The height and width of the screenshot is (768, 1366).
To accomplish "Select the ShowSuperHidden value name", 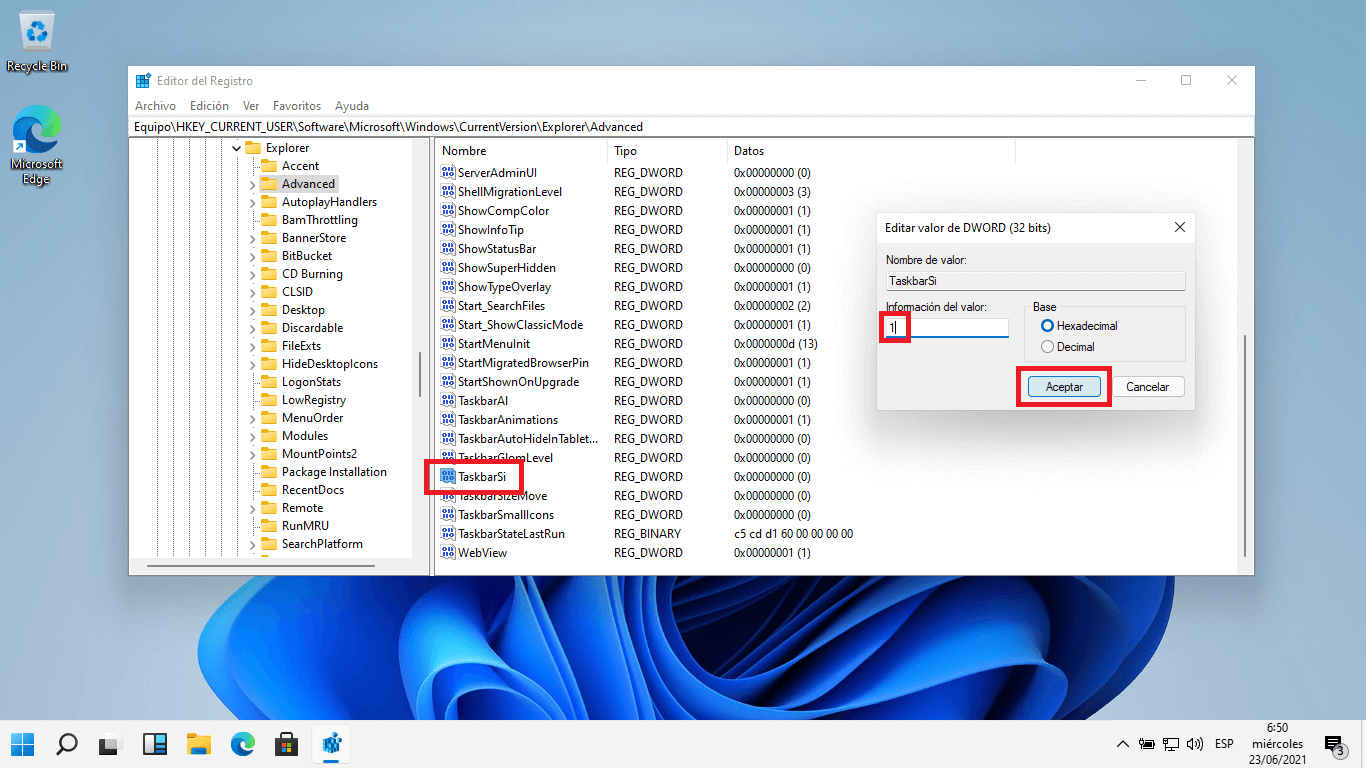I will pos(507,268).
